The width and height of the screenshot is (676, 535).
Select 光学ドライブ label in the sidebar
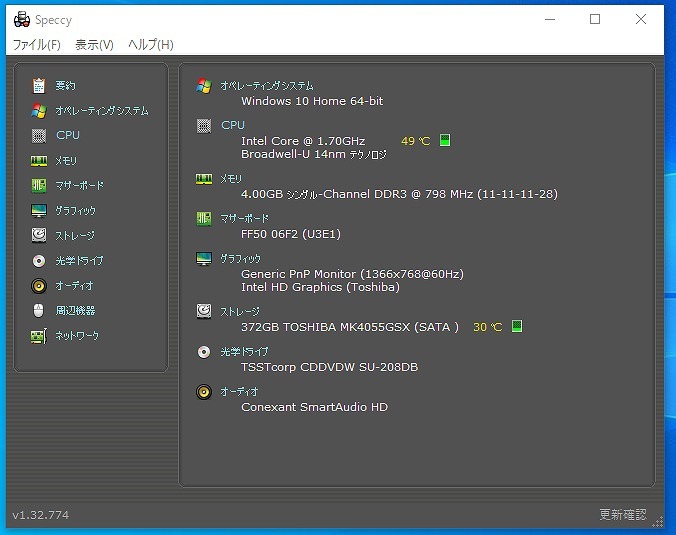pyautogui.click(x=79, y=261)
